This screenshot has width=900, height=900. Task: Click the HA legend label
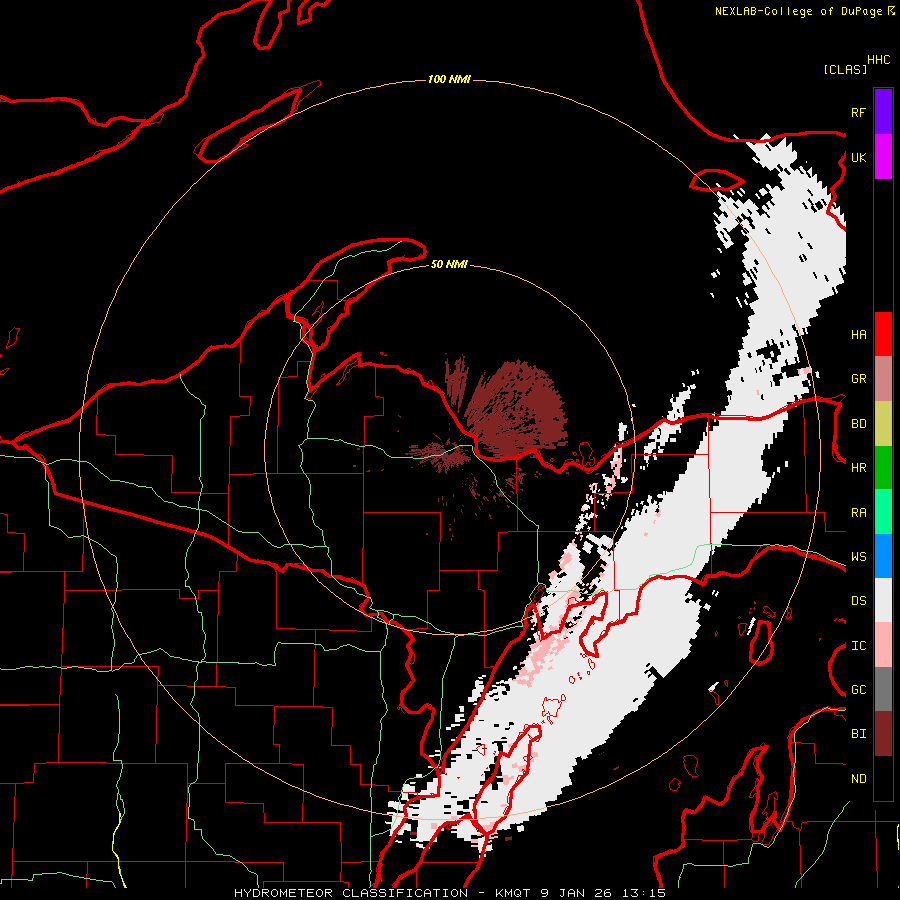858,335
